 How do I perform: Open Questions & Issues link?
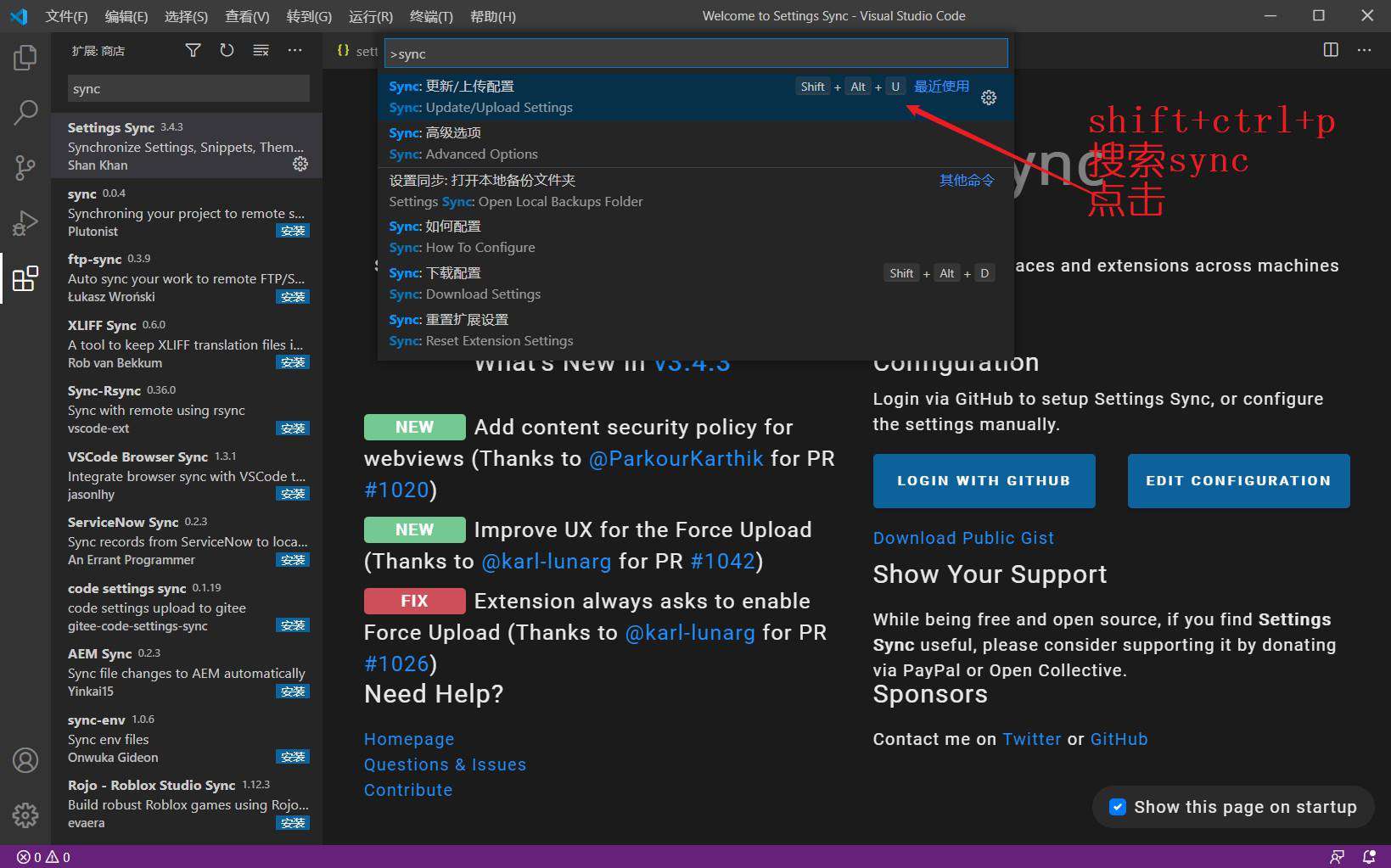click(x=445, y=764)
